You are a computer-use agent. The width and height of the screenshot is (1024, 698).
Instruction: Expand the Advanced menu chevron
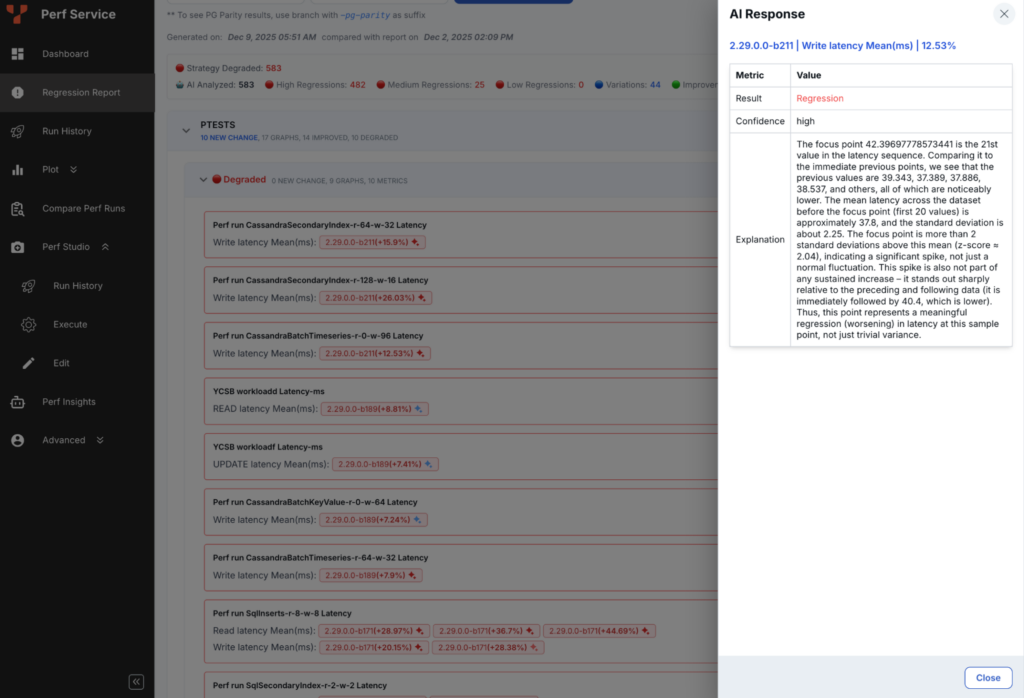(99, 440)
